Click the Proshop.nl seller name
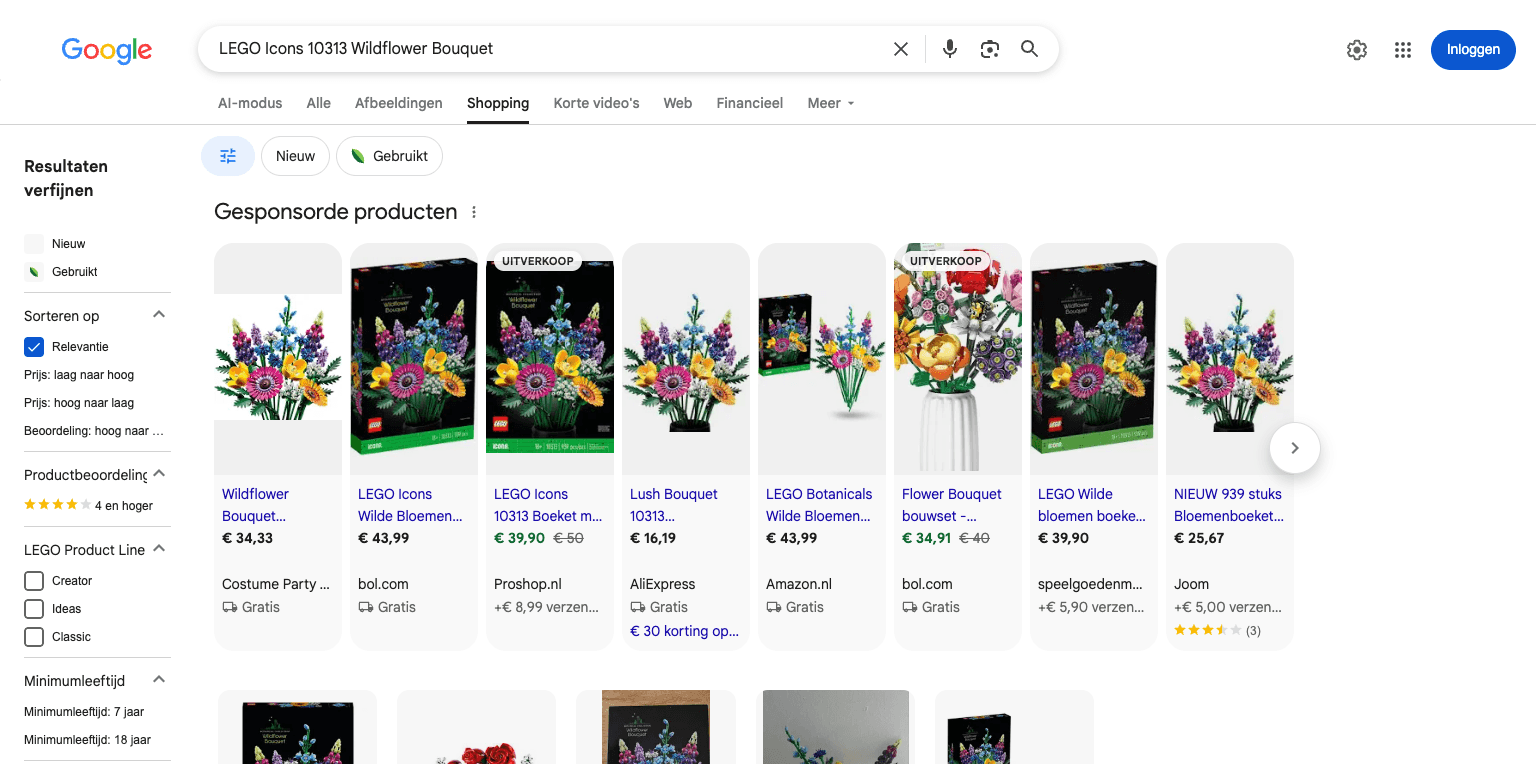Screen dimensions: 1536x764 (528, 584)
